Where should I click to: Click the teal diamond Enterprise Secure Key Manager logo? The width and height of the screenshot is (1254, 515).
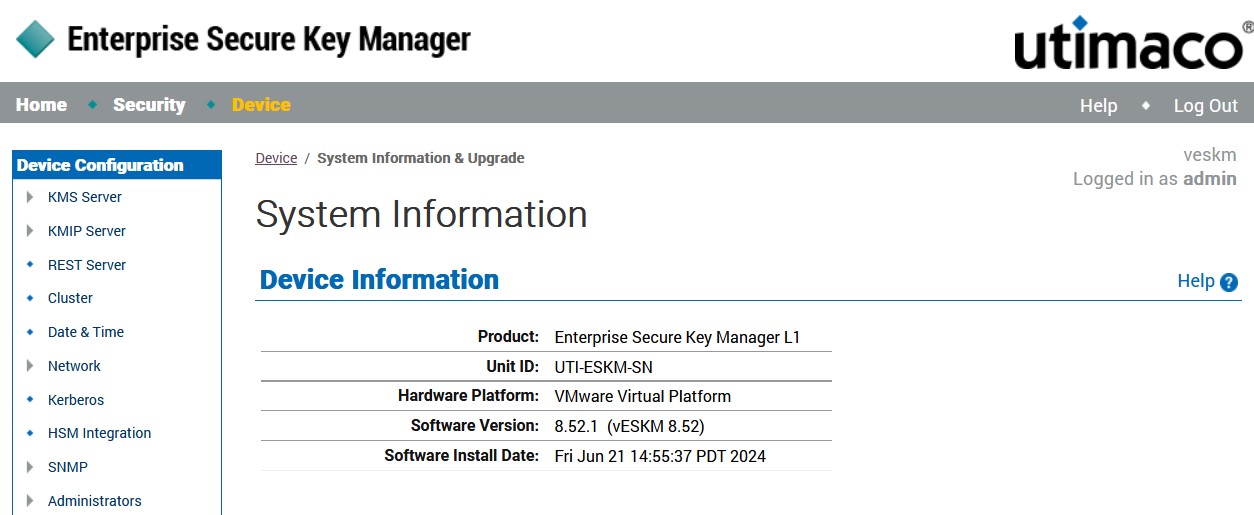(x=36, y=39)
